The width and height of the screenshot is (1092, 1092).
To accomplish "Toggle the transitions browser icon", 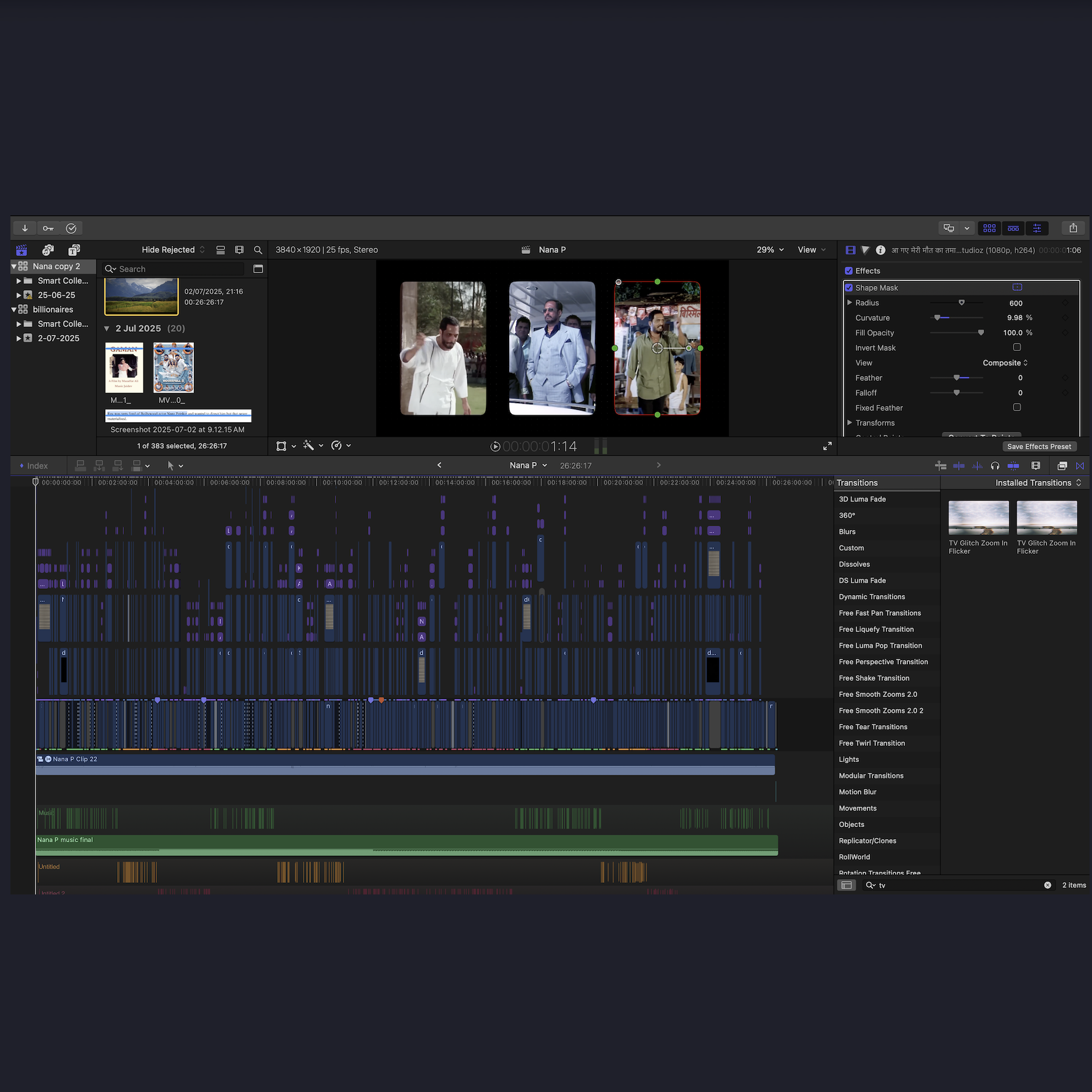I will (1080, 466).
